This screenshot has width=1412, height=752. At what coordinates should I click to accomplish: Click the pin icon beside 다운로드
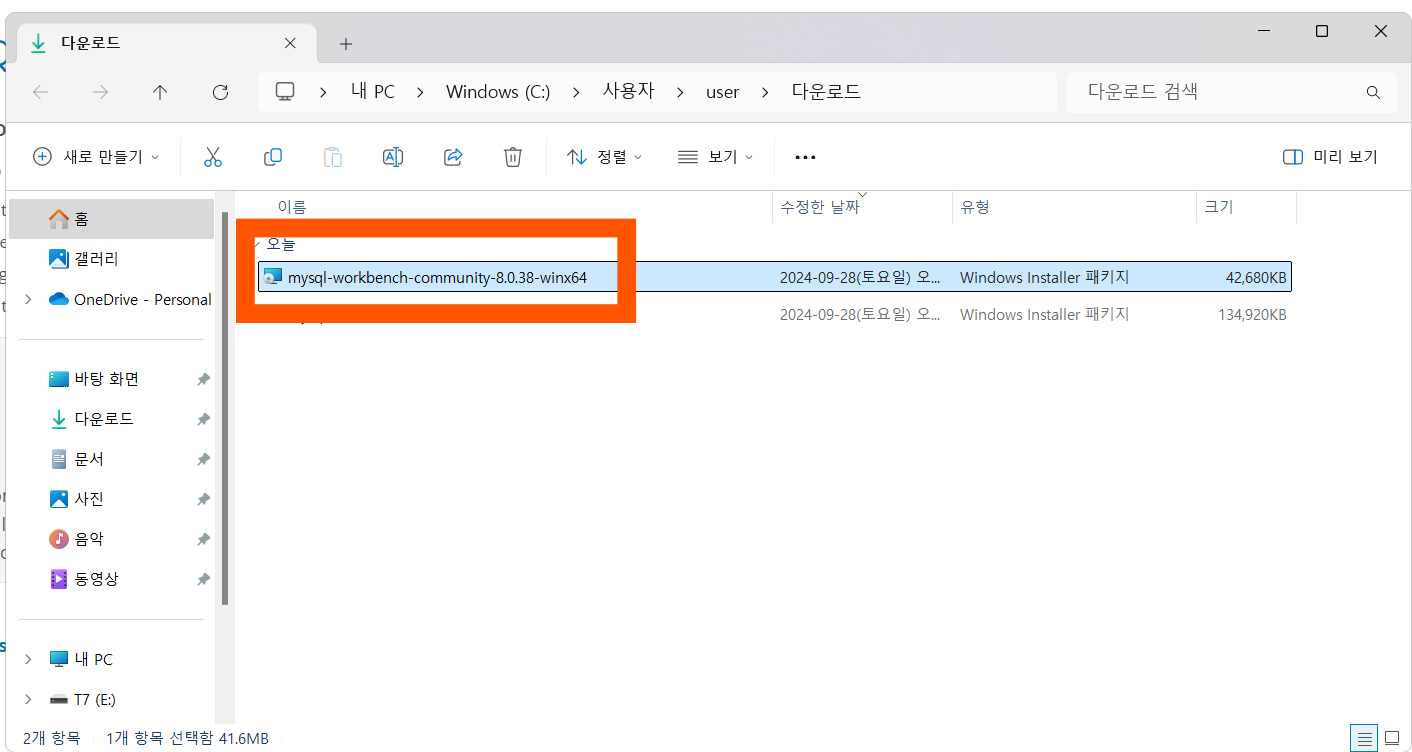(203, 420)
